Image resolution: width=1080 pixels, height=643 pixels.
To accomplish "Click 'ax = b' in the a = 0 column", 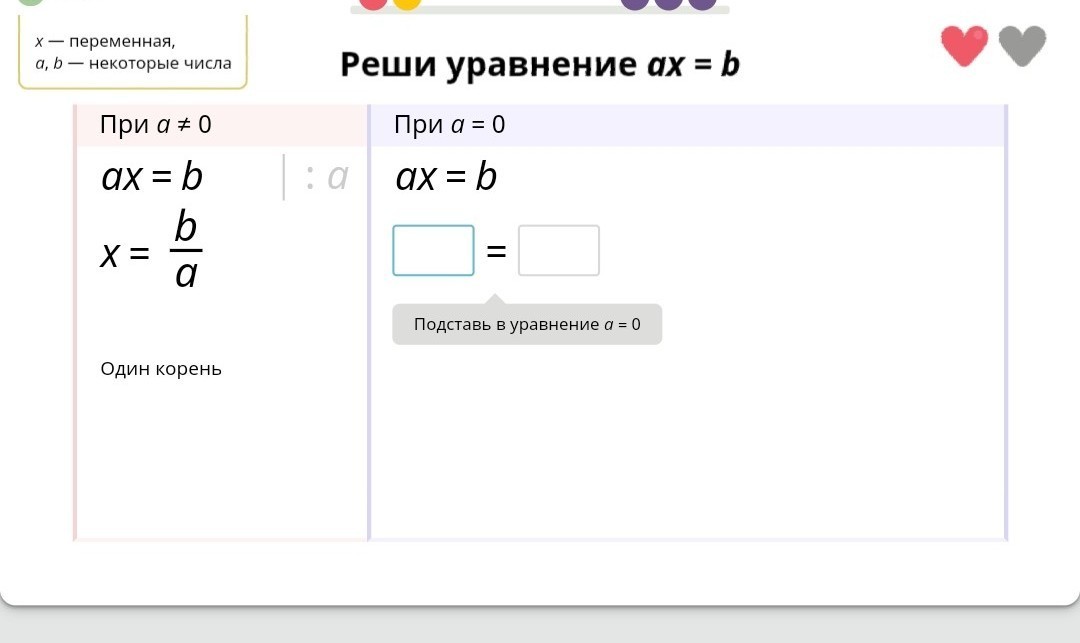I will (446, 178).
